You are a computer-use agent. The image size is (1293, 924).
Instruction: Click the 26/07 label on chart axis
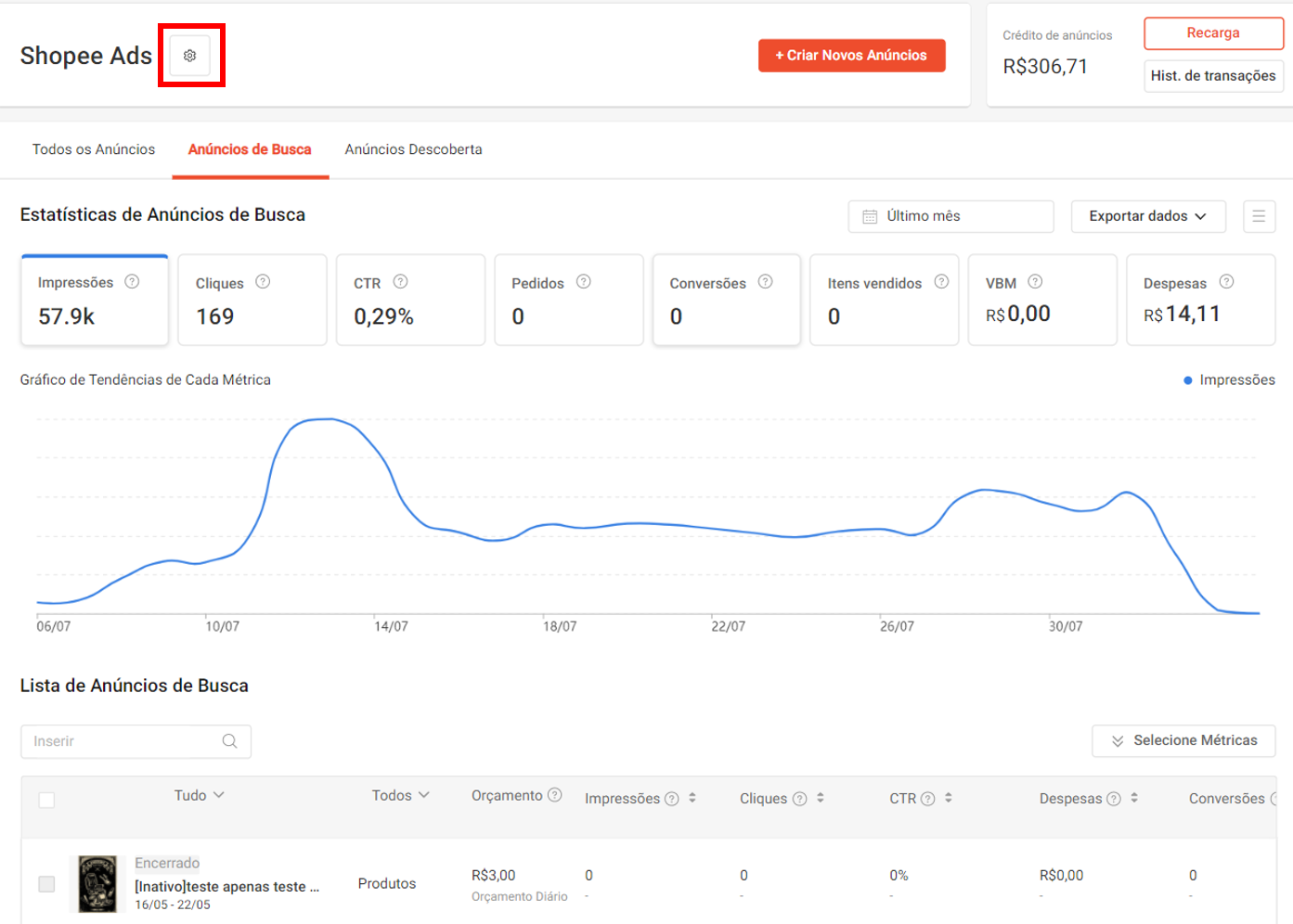[897, 626]
